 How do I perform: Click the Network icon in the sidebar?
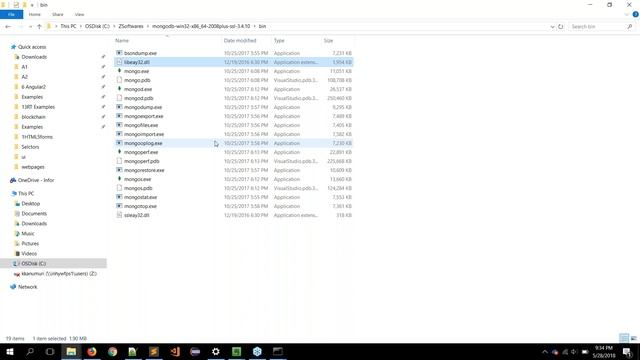pyautogui.click(x=13, y=287)
